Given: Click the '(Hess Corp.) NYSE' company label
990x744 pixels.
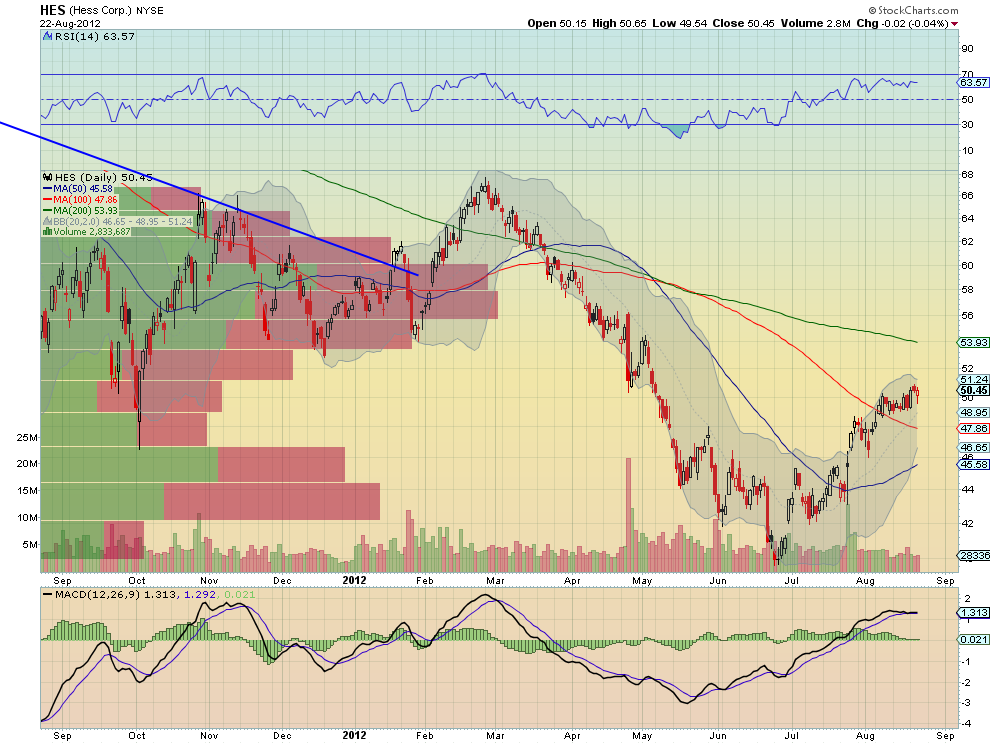Looking at the screenshot, I should 116,11.
